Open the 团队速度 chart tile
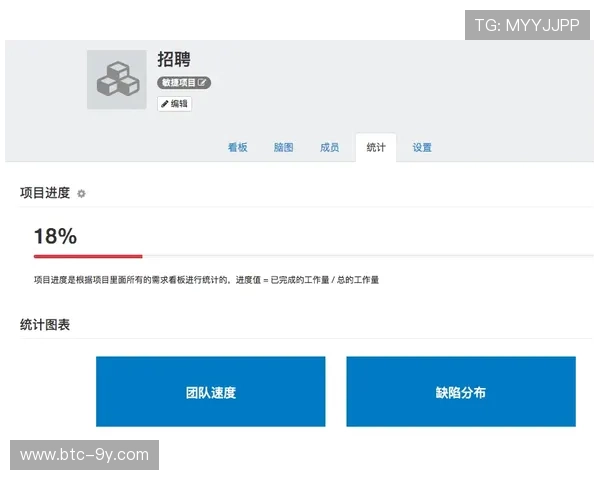The height and width of the screenshot is (480, 600). tap(210, 392)
